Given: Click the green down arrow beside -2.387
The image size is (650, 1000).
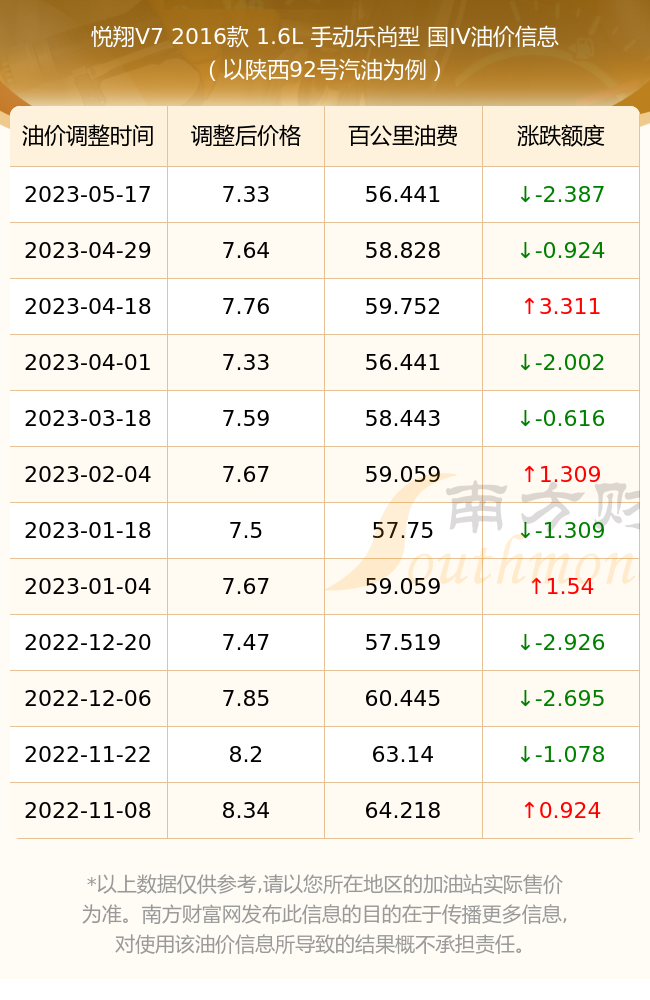Looking at the screenshot, I should (525, 195).
